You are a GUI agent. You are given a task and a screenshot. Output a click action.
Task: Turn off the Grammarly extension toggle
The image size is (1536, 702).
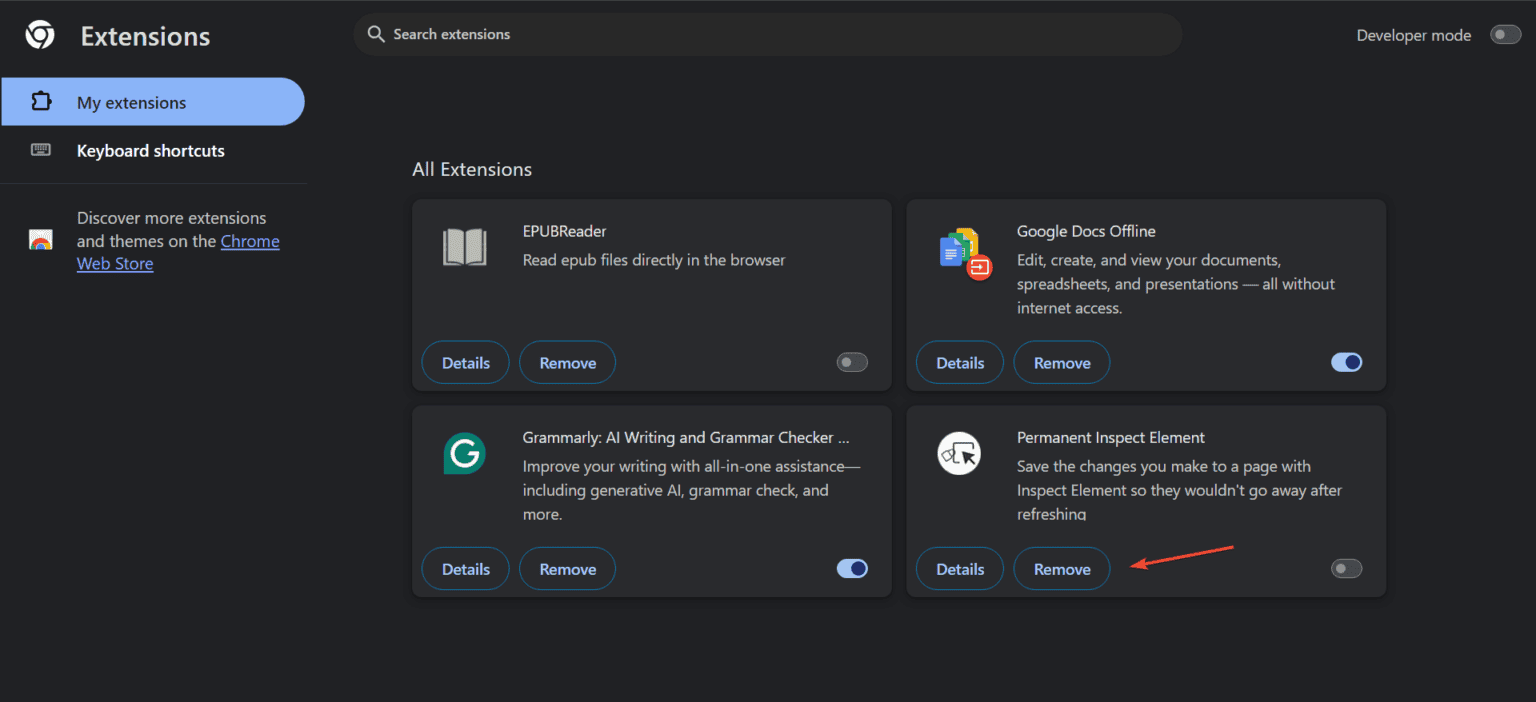coord(852,568)
